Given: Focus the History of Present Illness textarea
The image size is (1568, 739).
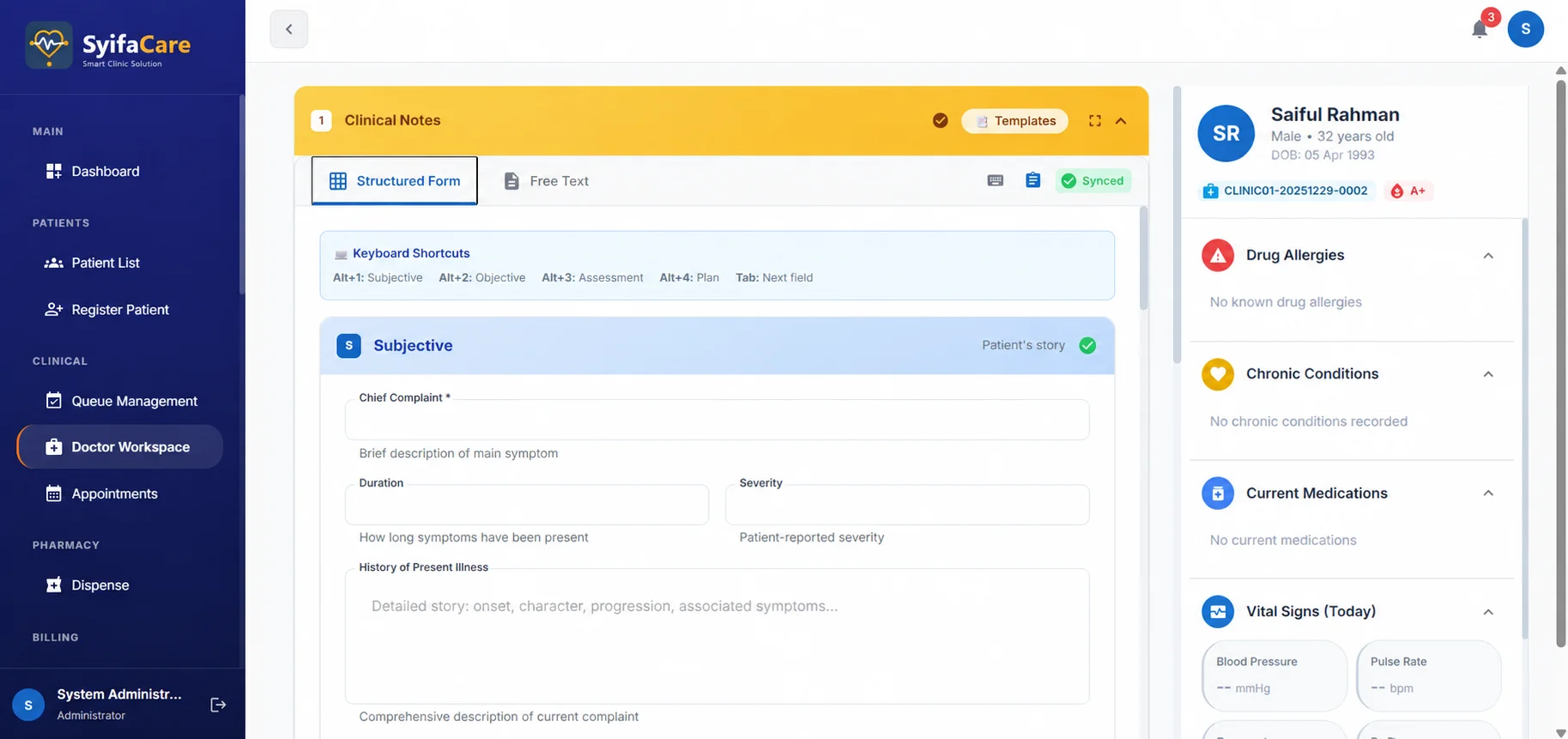Looking at the screenshot, I should click(717, 636).
